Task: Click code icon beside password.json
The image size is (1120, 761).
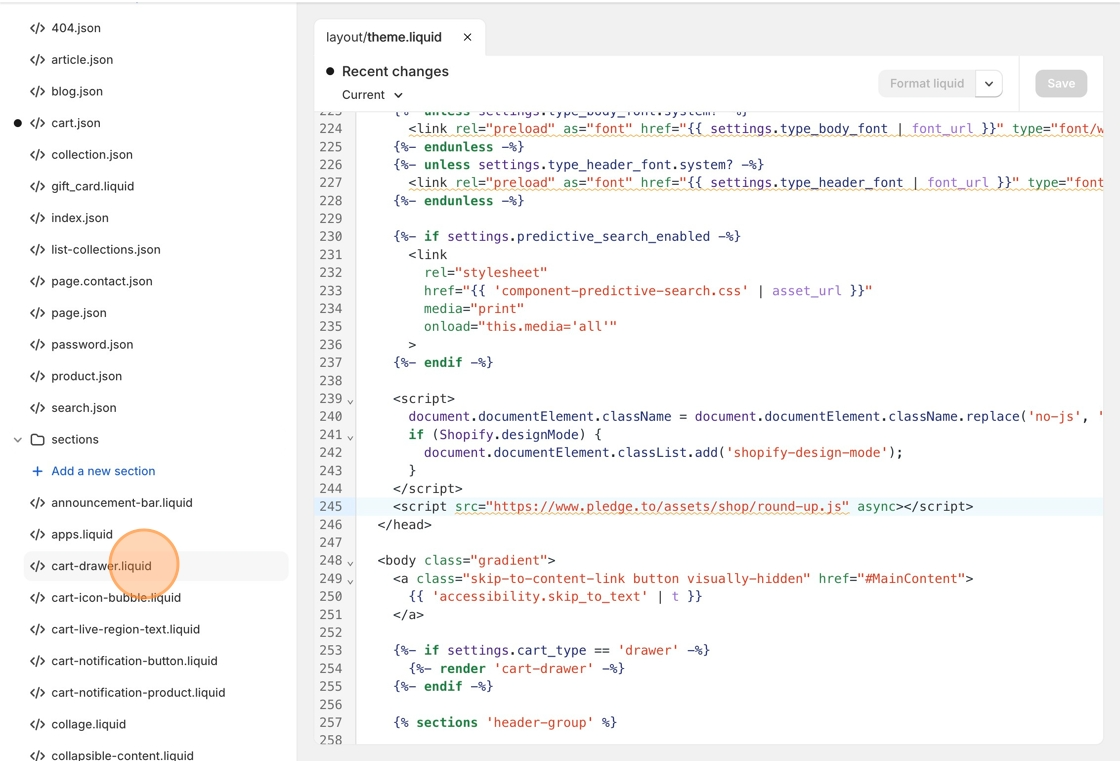Action: click(x=37, y=344)
